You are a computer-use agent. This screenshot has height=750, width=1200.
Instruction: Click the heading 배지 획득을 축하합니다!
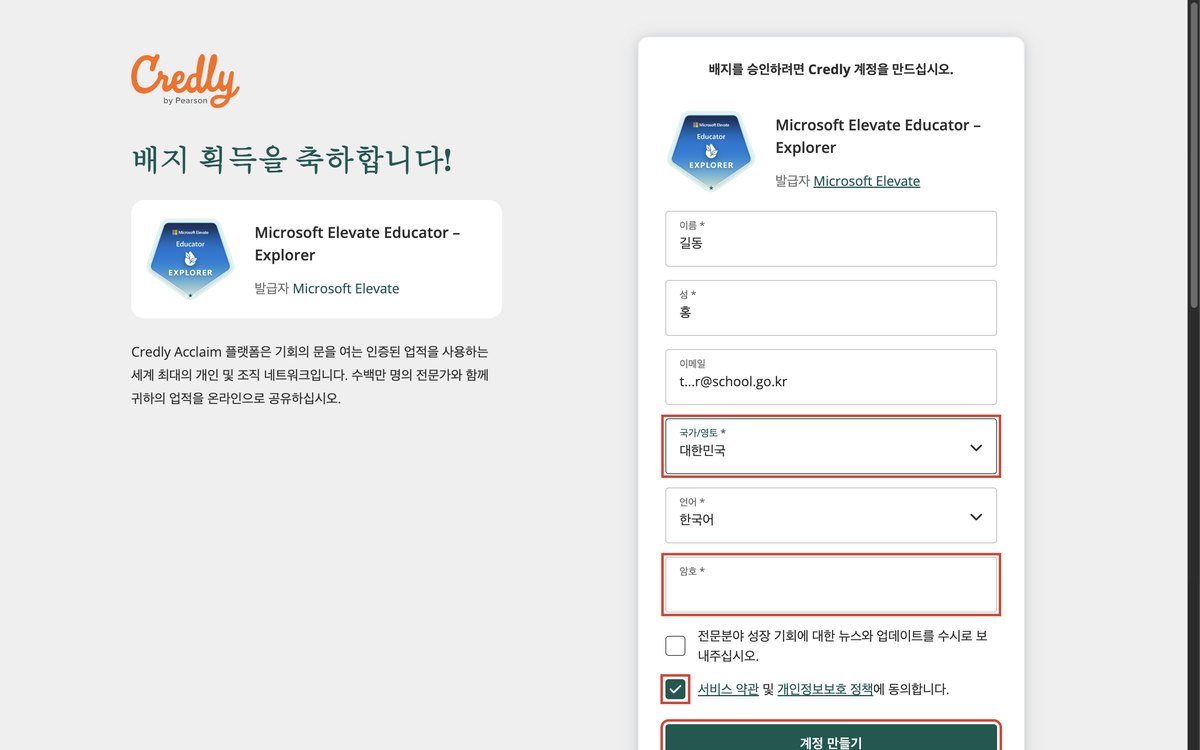[x=292, y=159]
